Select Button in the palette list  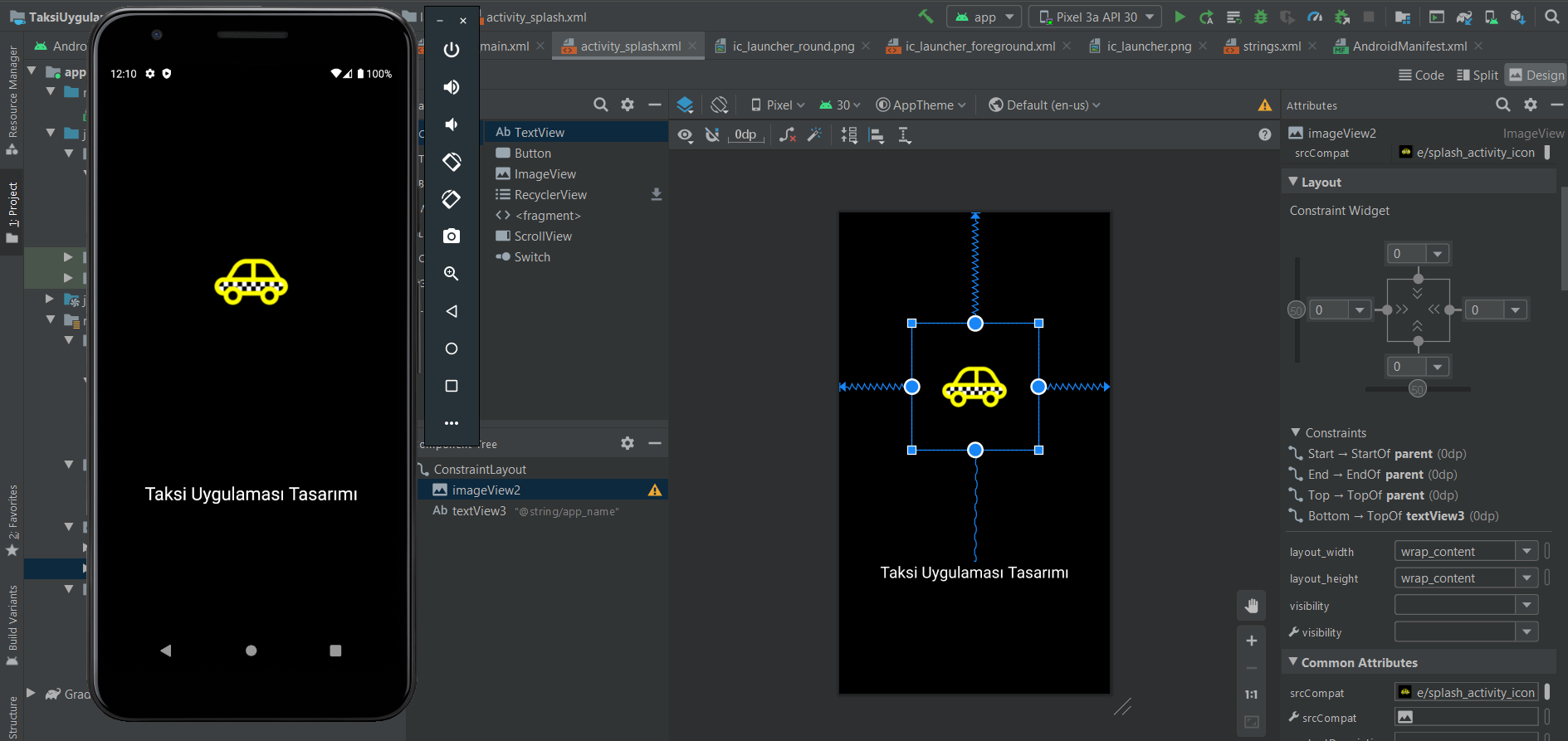pos(532,154)
